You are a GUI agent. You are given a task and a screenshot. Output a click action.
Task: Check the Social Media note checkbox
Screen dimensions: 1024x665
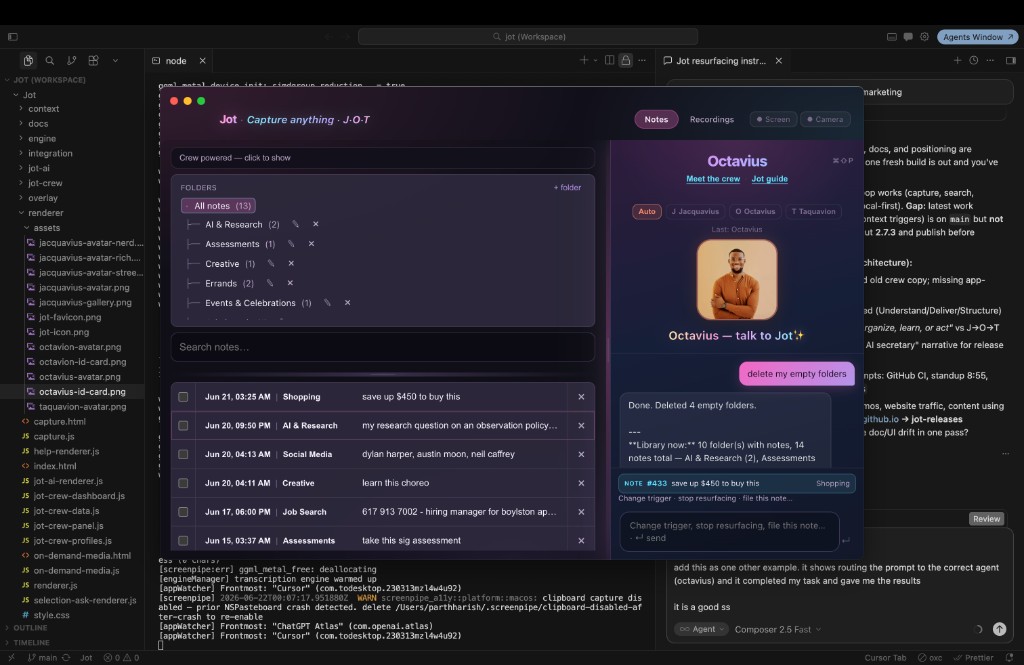[x=183, y=454]
